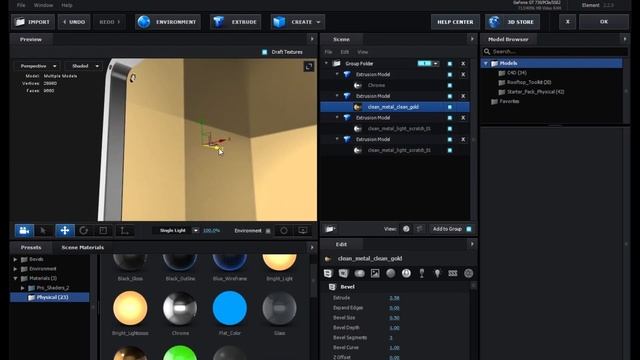Toggle visibility of first Extrusion Model

[450, 75]
